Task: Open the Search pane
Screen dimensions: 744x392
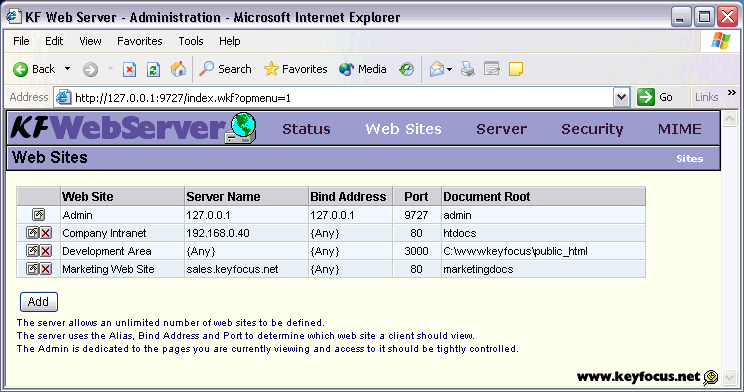Action: tap(225, 69)
